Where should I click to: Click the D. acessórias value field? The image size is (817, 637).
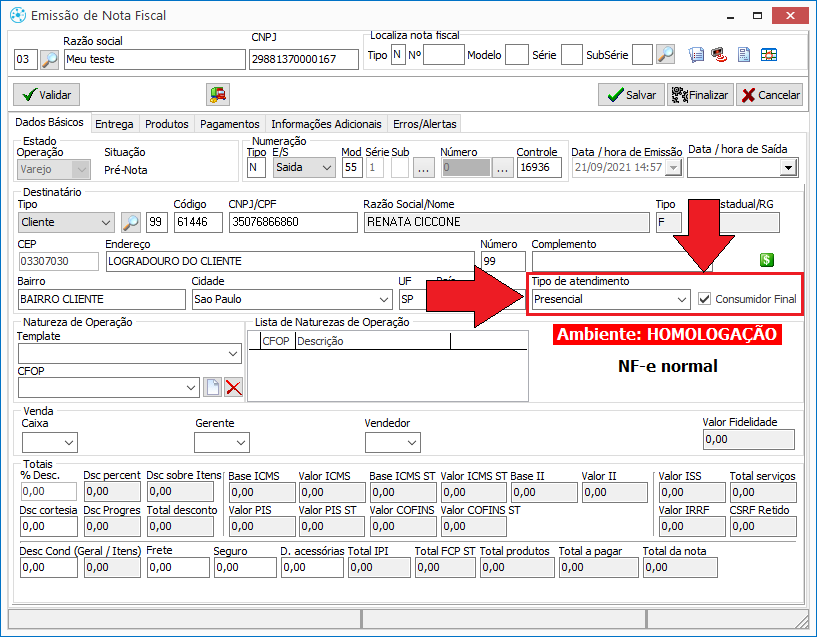(x=312, y=568)
